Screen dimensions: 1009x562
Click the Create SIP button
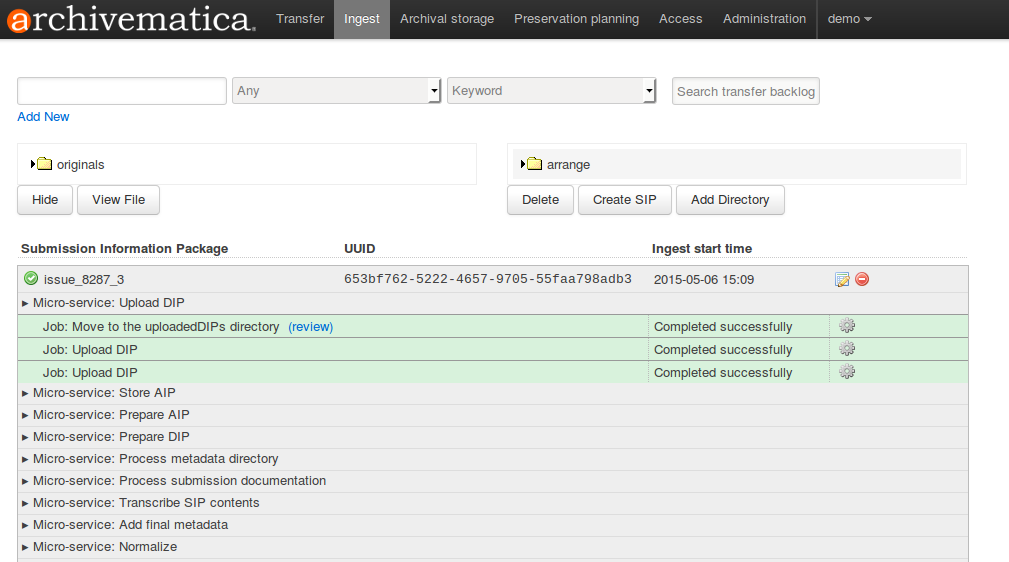coord(624,200)
